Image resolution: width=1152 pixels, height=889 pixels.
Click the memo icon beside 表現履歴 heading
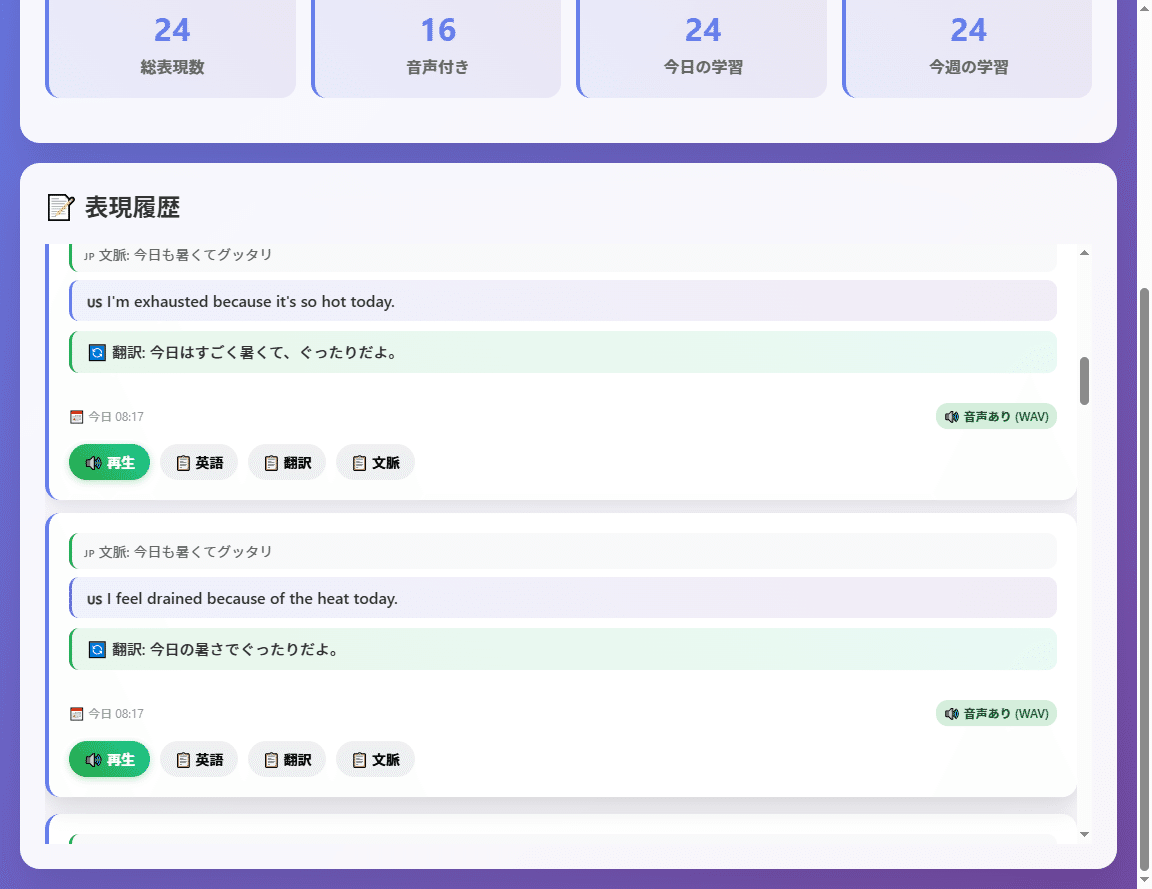pos(62,207)
